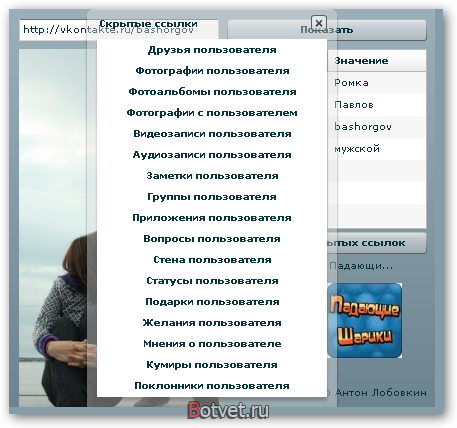Image resolution: width=457 pixels, height=428 pixels.
Task: Click the Значение column header
Action: point(377,61)
